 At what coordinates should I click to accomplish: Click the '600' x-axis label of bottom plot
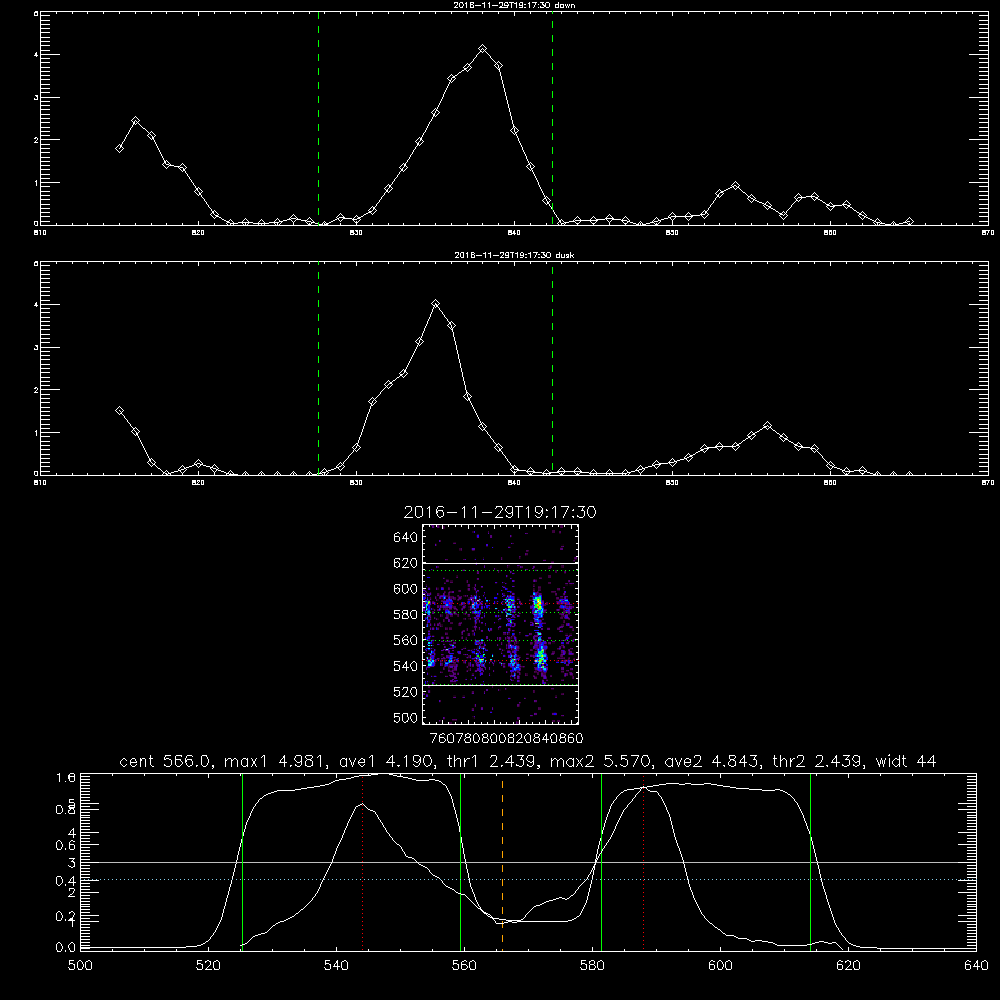tap(720, 966)
